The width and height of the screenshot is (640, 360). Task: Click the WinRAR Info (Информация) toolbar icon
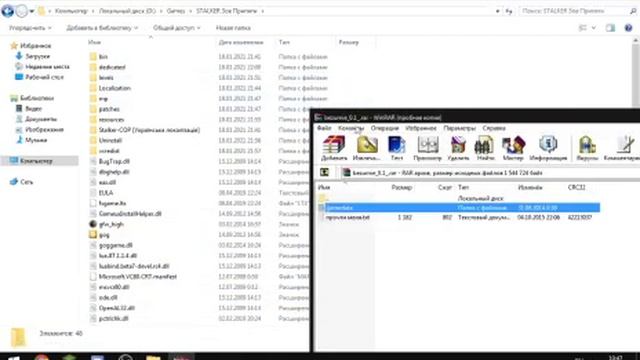click(x=548, y=148)
